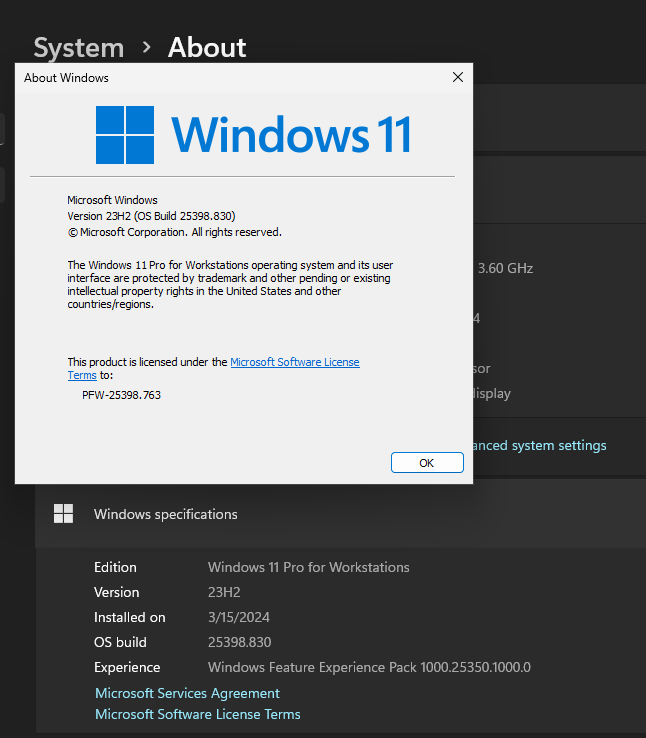Screen dimensions: 646x738
Task: Open advanced system settings link
Action: click(x=540, y=445)
